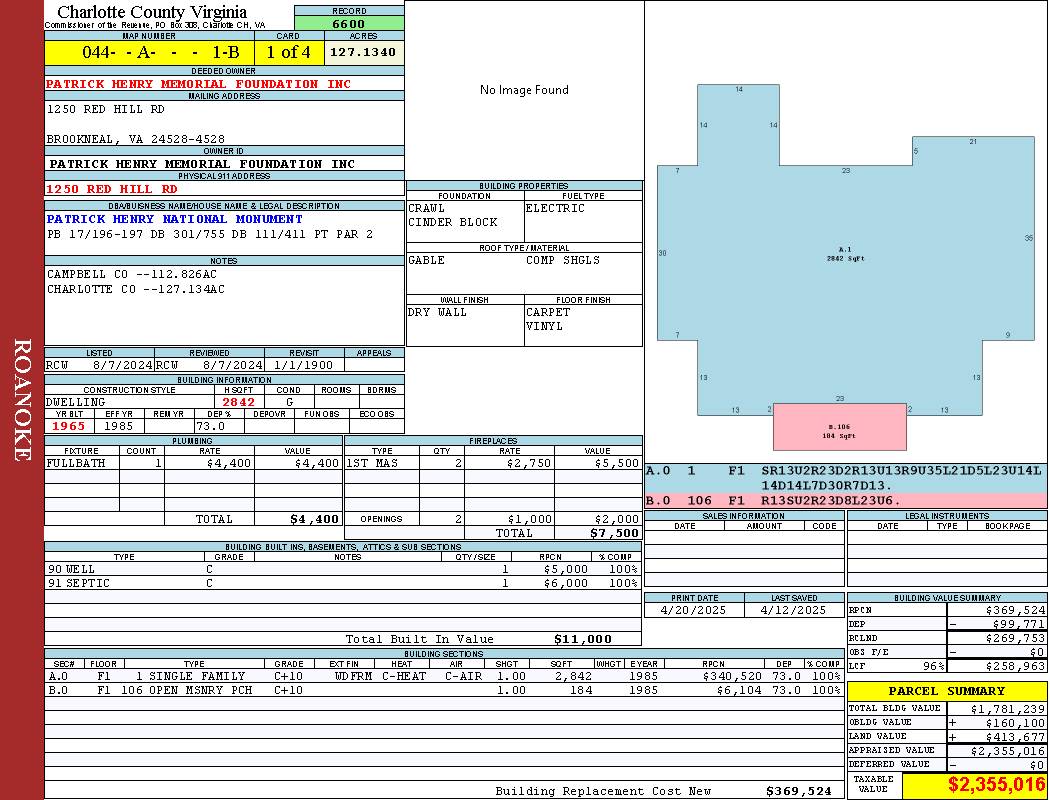Click floor finish 'CARPET'
Viewport: 1050px width, 800px height.
pyautogui.click(x=548, y=313)
